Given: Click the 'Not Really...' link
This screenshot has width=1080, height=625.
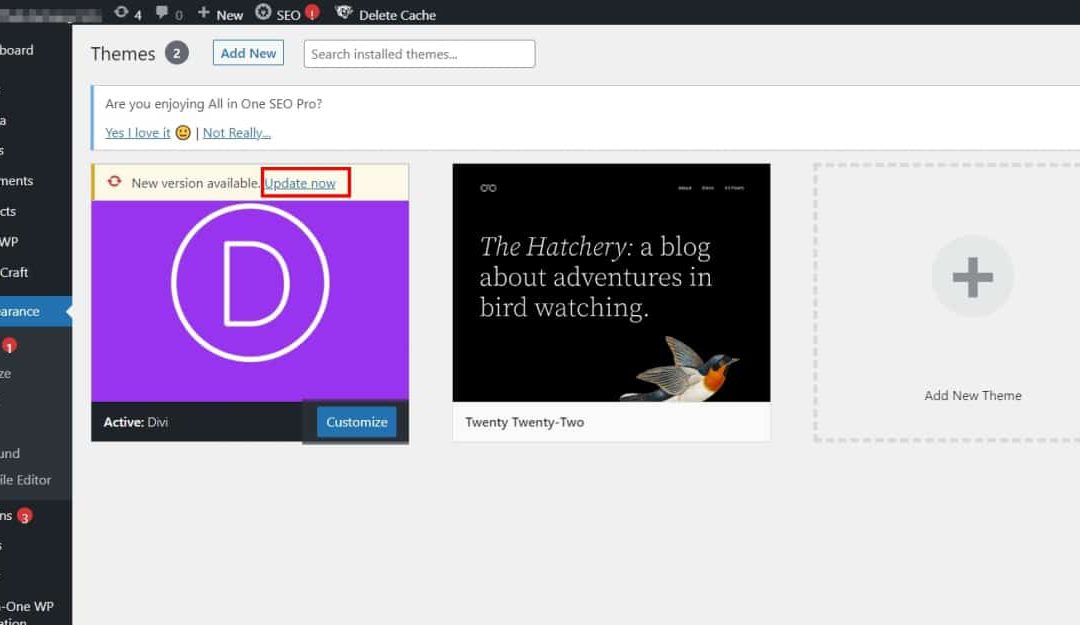Looking at the screenshot, I should pos(236,132).
